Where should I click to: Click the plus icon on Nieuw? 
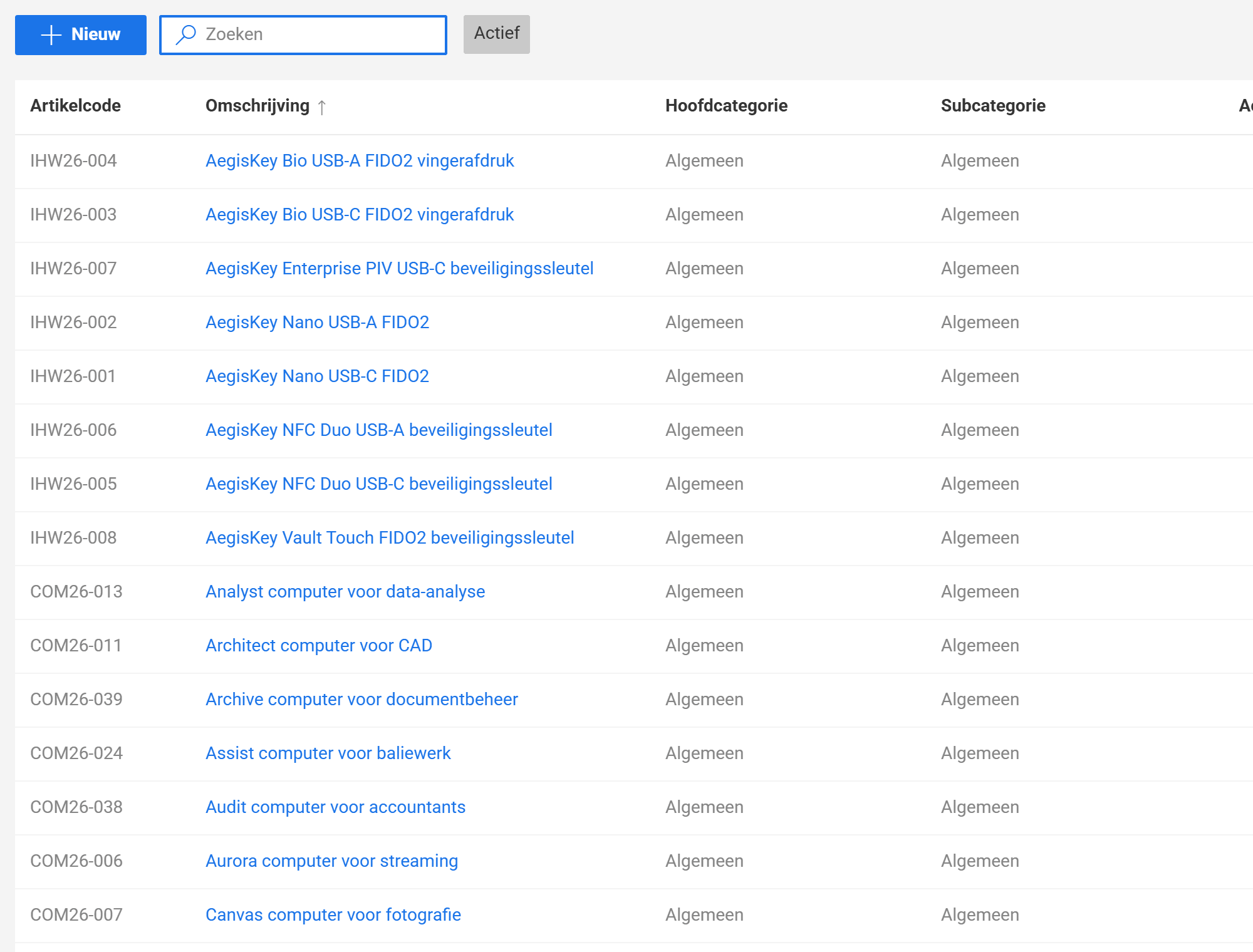(51, 34)
